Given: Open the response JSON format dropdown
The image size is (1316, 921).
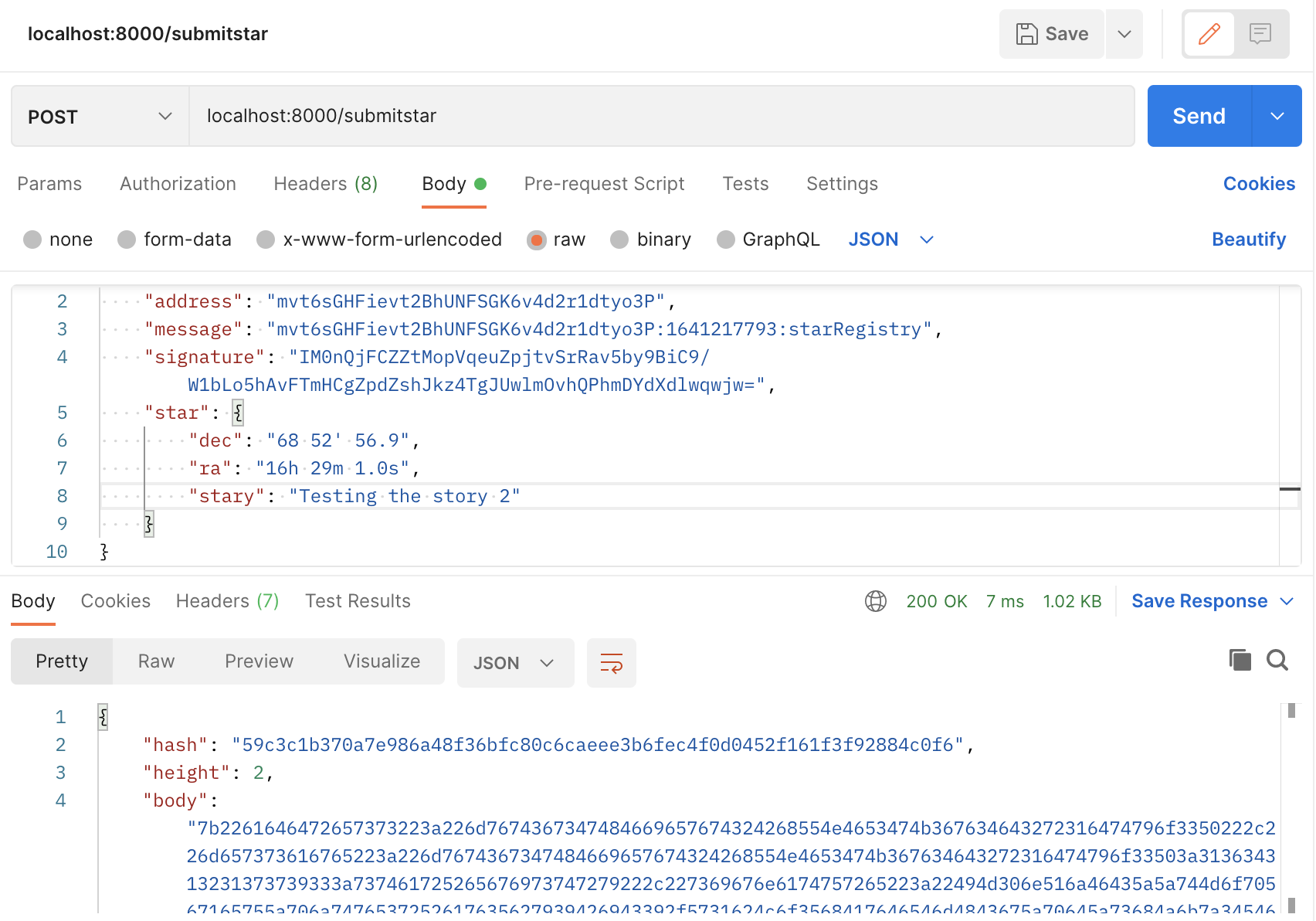Looking at the screenshot, I should (x=515, y=663).
